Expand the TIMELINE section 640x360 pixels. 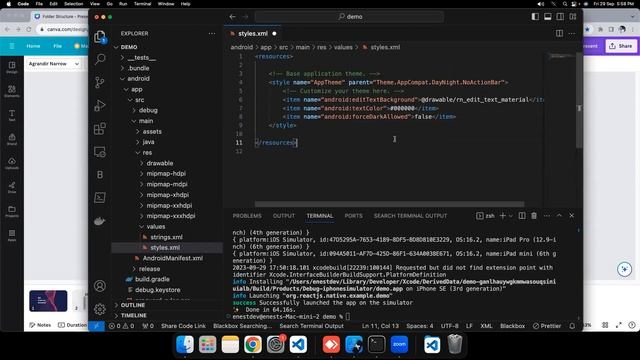[x=133, y=316]
